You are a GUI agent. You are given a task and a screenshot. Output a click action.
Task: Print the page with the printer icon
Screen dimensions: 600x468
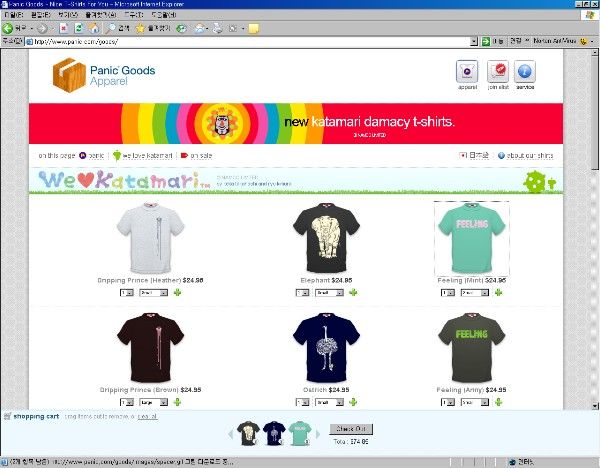point(217,28)
